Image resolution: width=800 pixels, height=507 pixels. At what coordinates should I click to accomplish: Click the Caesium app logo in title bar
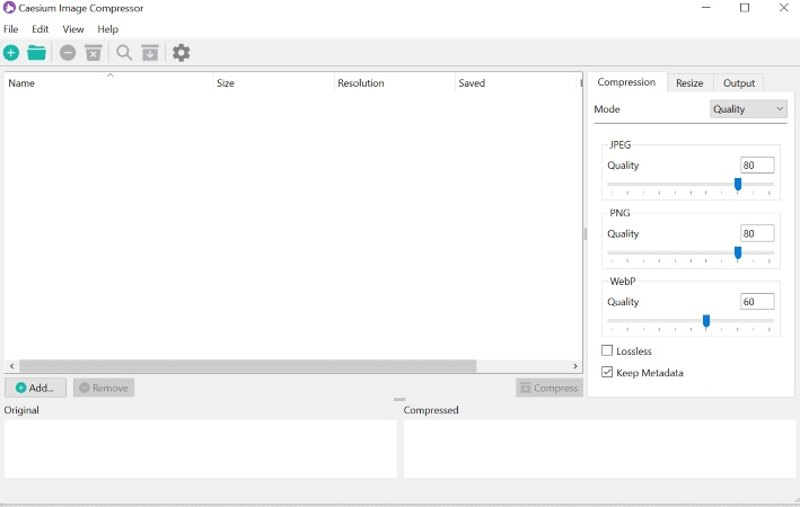[9, 8]
